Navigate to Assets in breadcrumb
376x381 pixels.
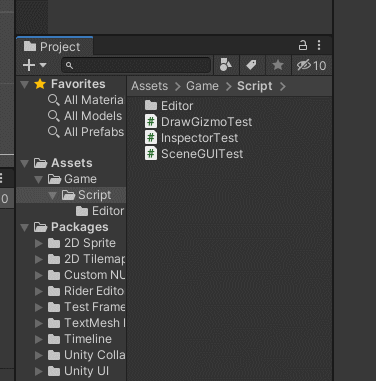tap(149, 86)
